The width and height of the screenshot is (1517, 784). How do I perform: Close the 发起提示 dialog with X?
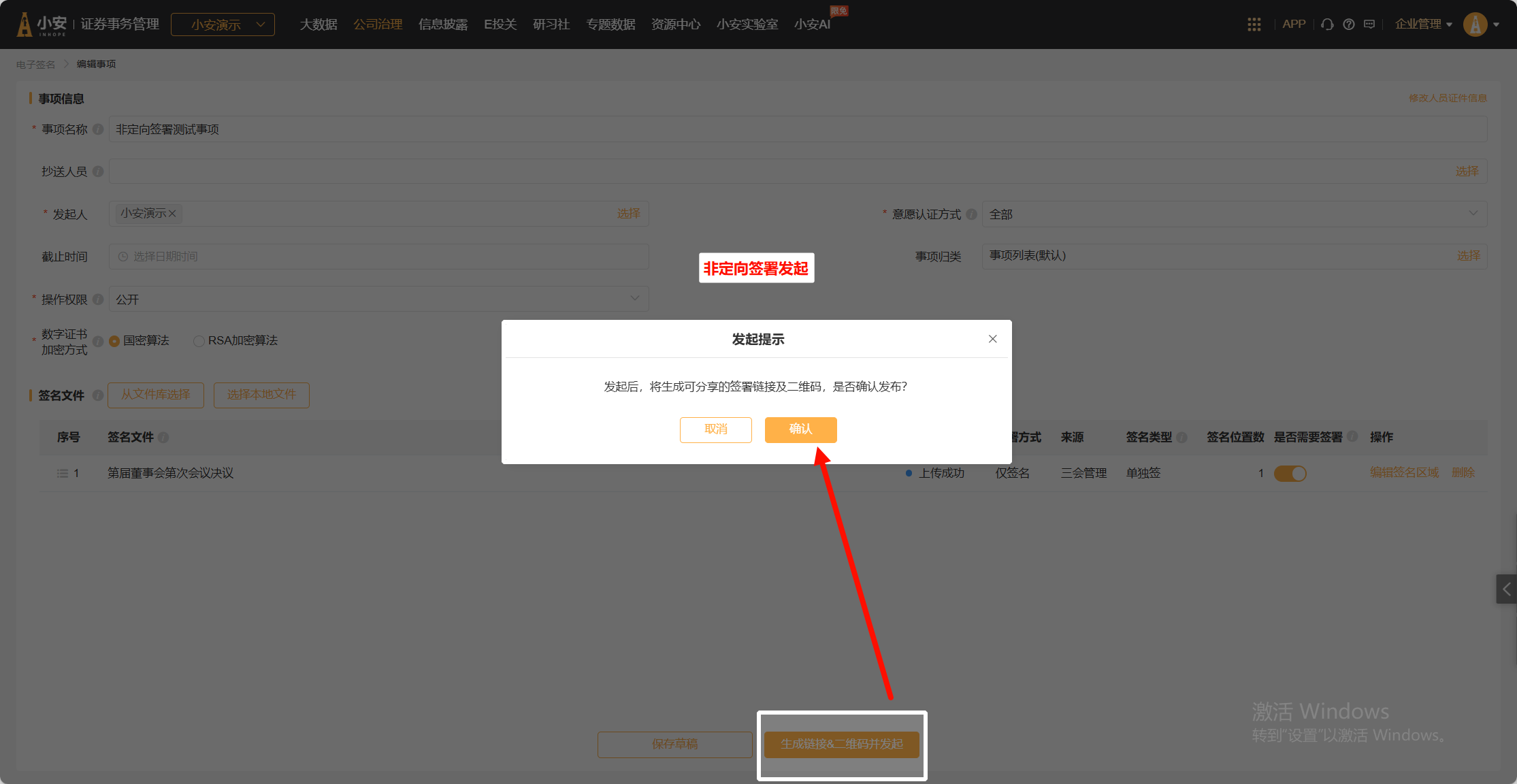(x=992, y=339)
